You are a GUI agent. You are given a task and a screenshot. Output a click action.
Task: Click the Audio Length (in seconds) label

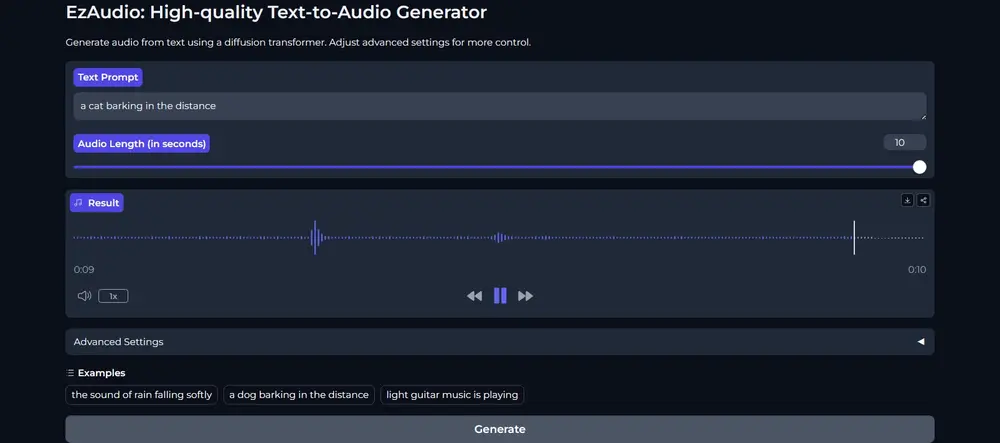(142, 143)
